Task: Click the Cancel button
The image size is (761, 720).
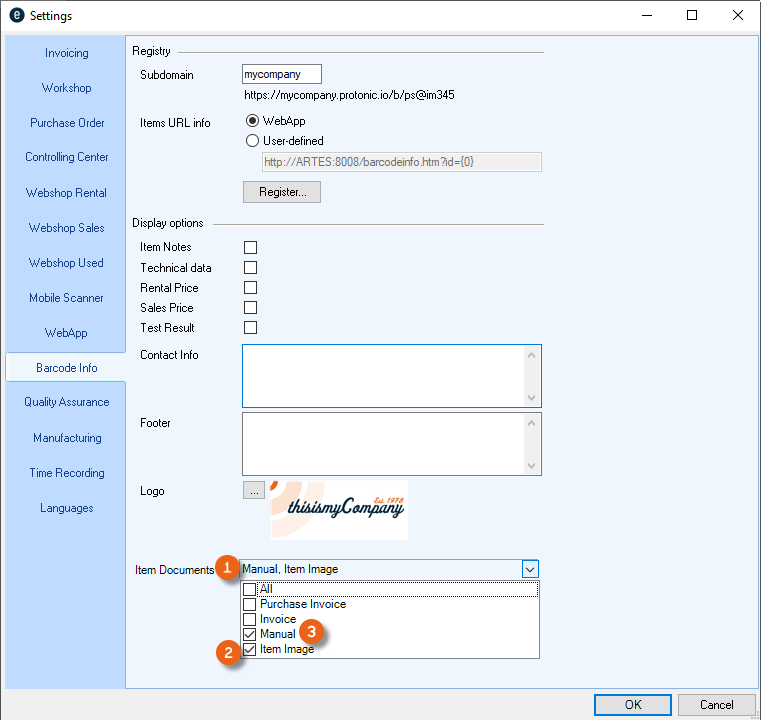Action: point(716,704)
